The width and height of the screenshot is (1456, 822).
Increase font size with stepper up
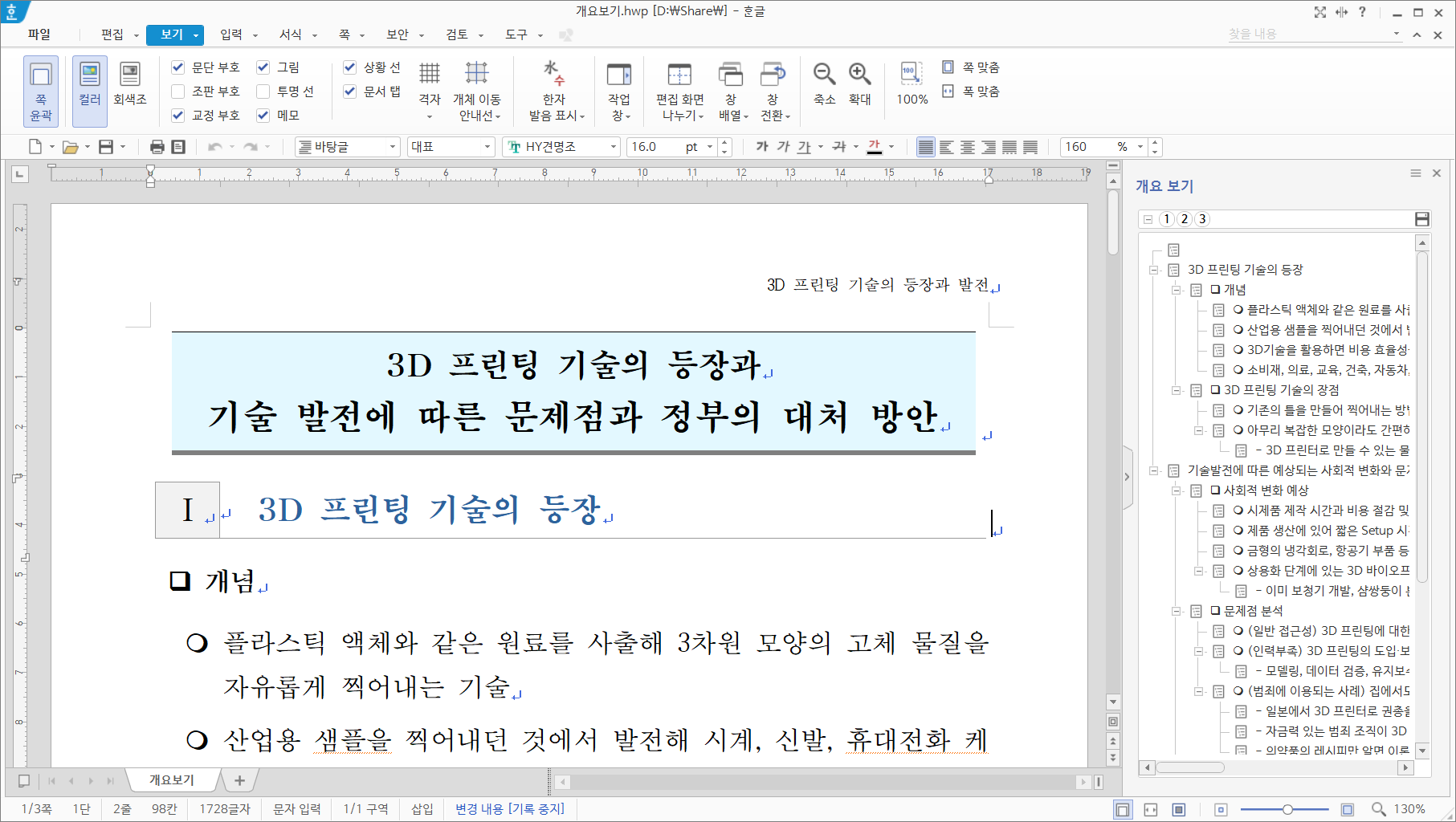pyautogui.click(x=724, y=142)
